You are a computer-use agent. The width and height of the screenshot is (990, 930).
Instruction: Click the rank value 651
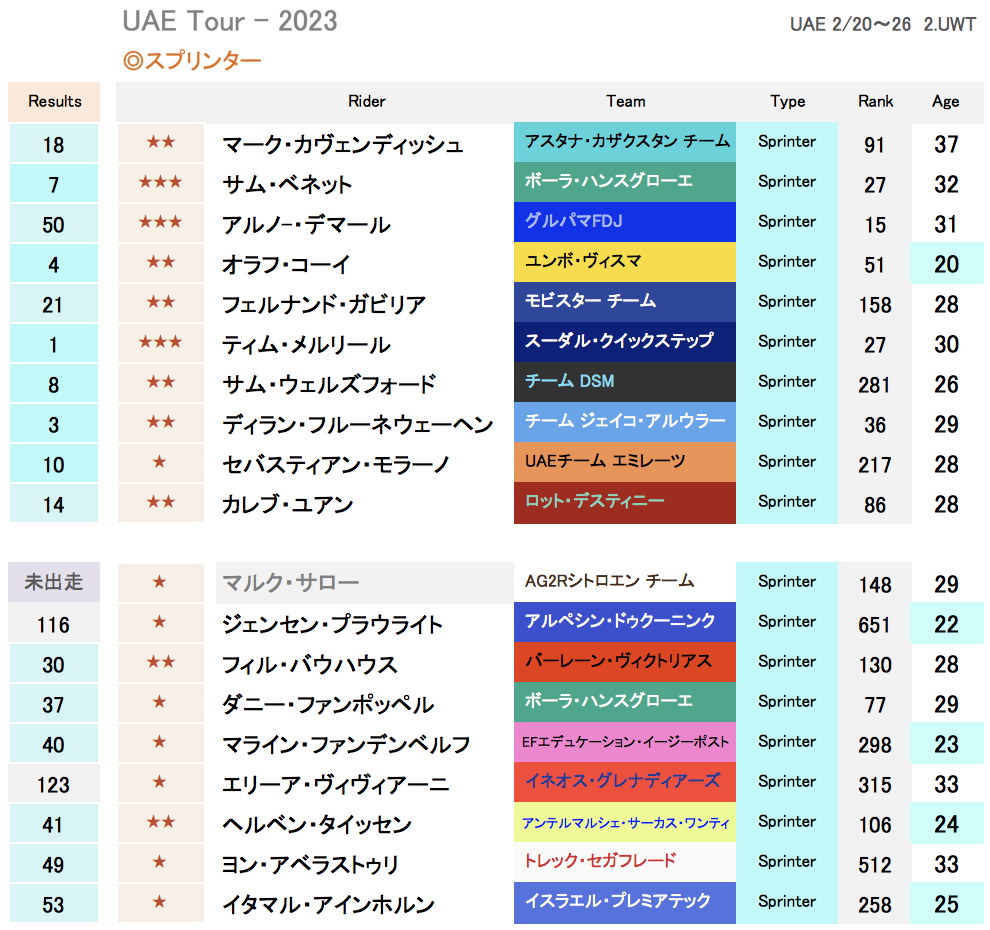(x=874, y=625)
